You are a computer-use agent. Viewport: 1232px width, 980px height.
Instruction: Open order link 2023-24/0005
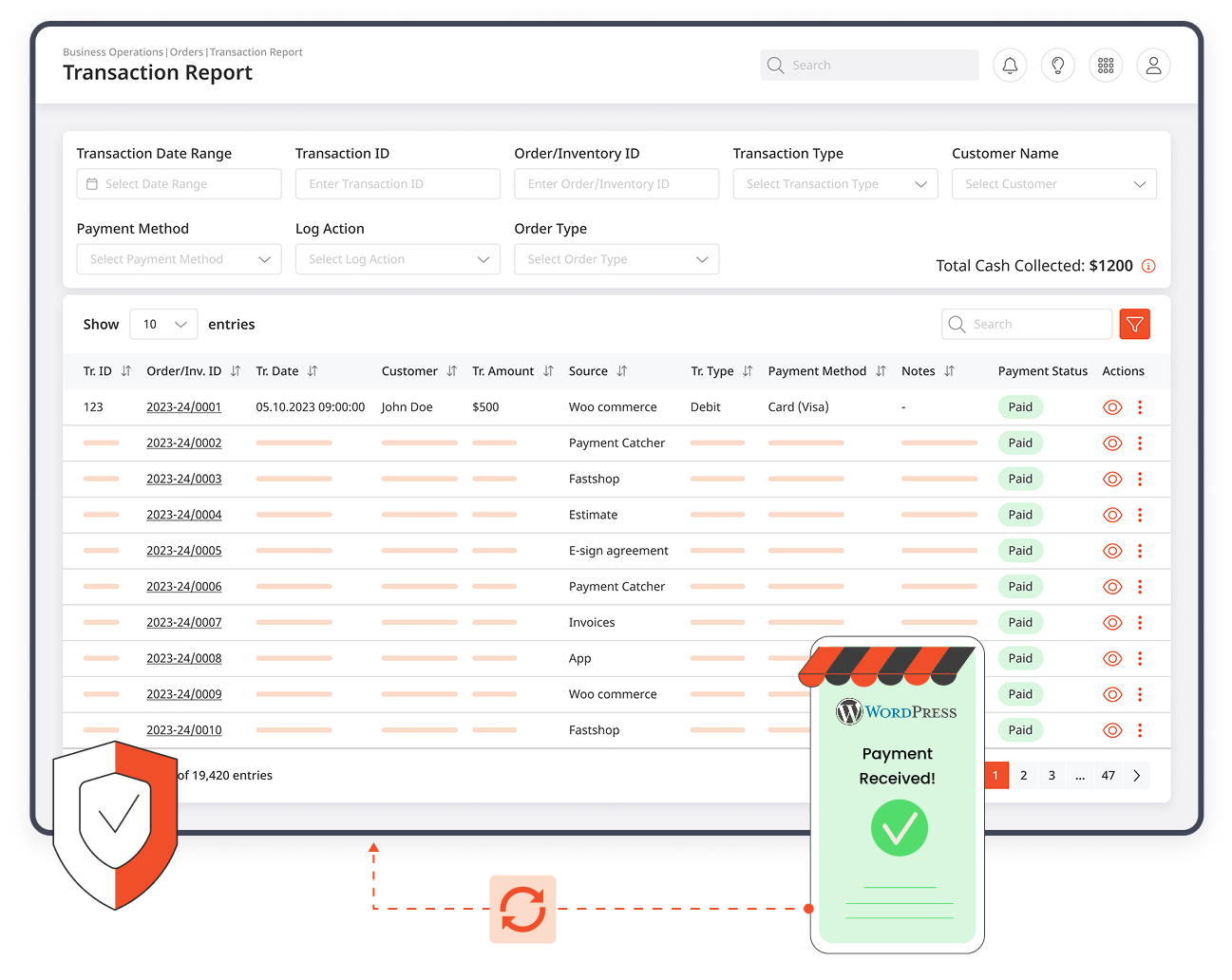click(x=184, y=551)
